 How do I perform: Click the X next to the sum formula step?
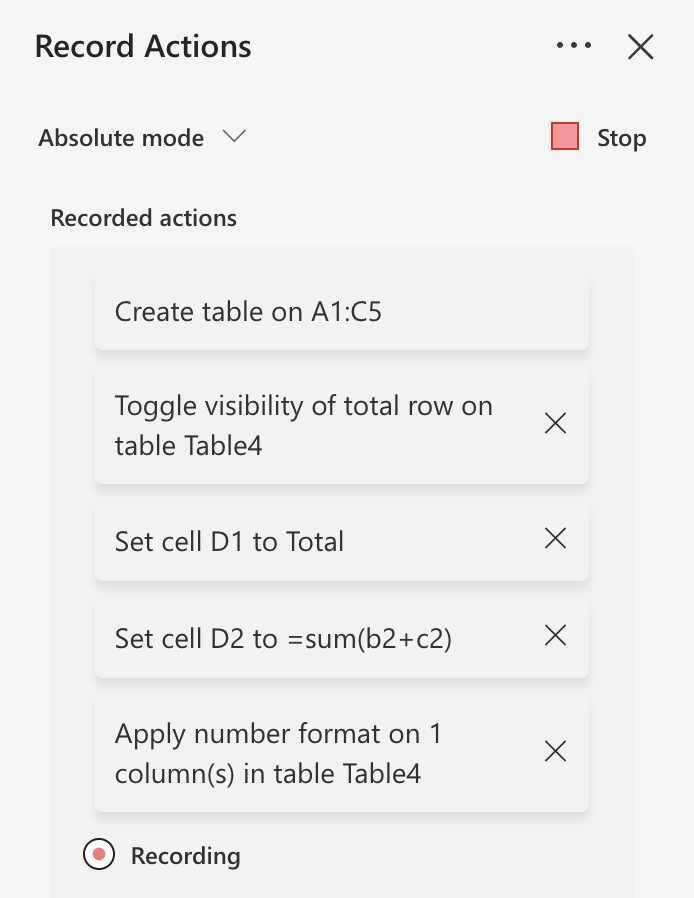click(555, 635)
